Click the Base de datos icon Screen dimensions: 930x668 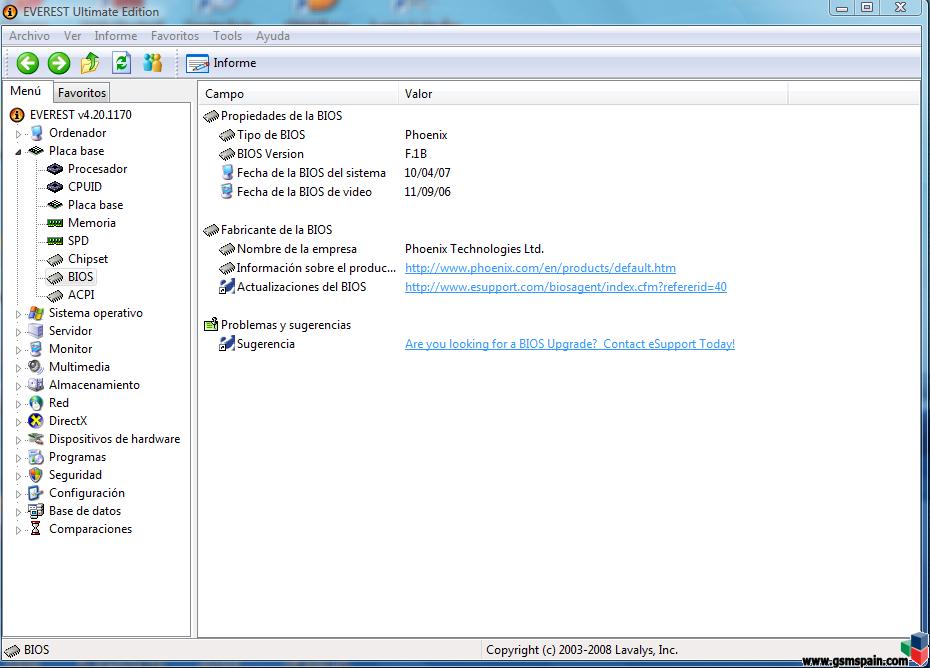pos(36,511)
